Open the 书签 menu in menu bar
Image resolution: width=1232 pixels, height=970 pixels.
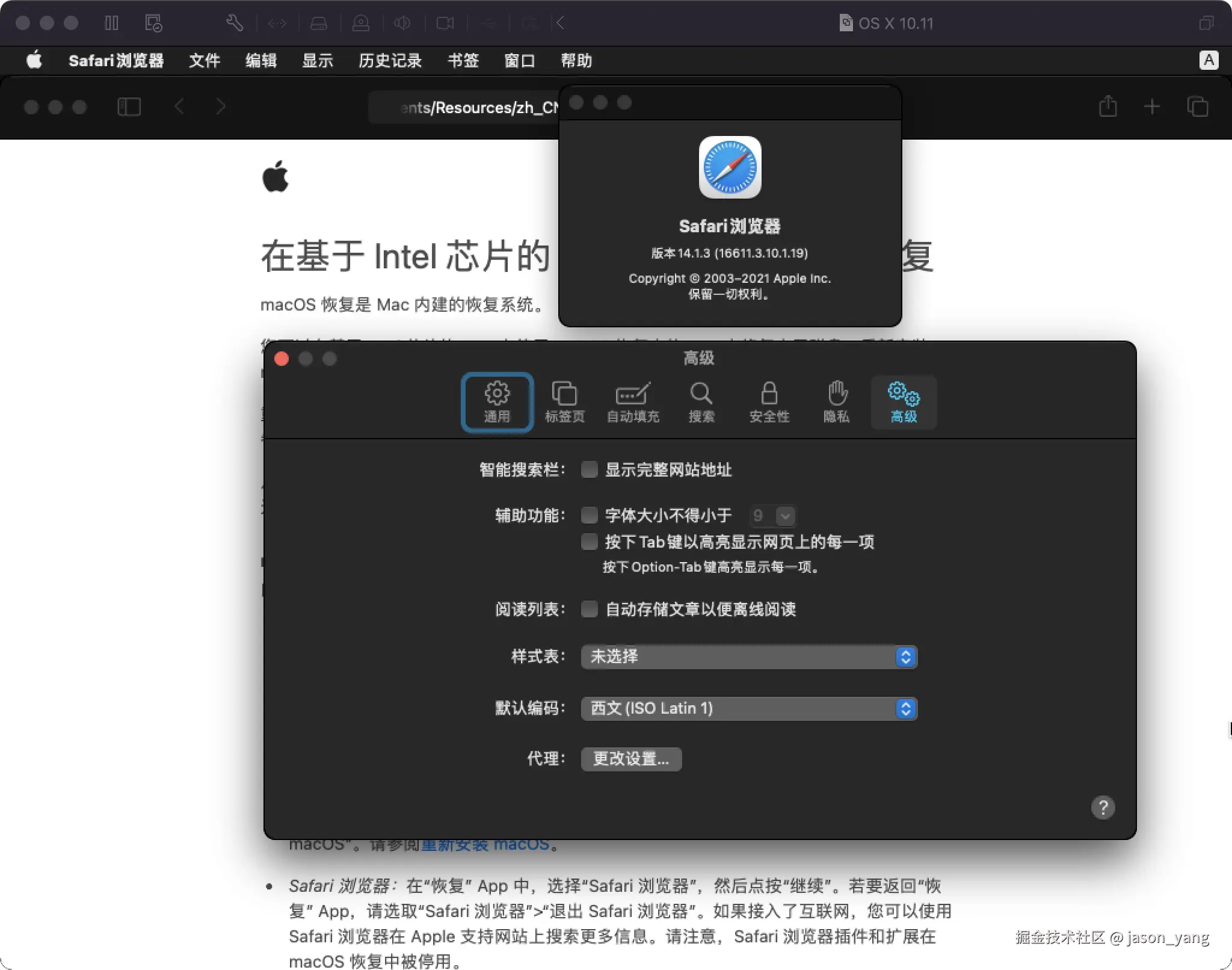(x=463, y=60)
